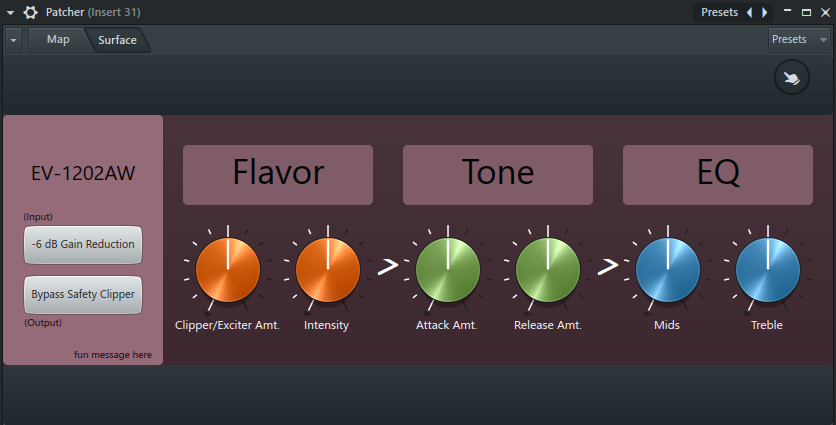Click the Intensity orange knob
Screen dimensions: 836x425
[327, 269]
